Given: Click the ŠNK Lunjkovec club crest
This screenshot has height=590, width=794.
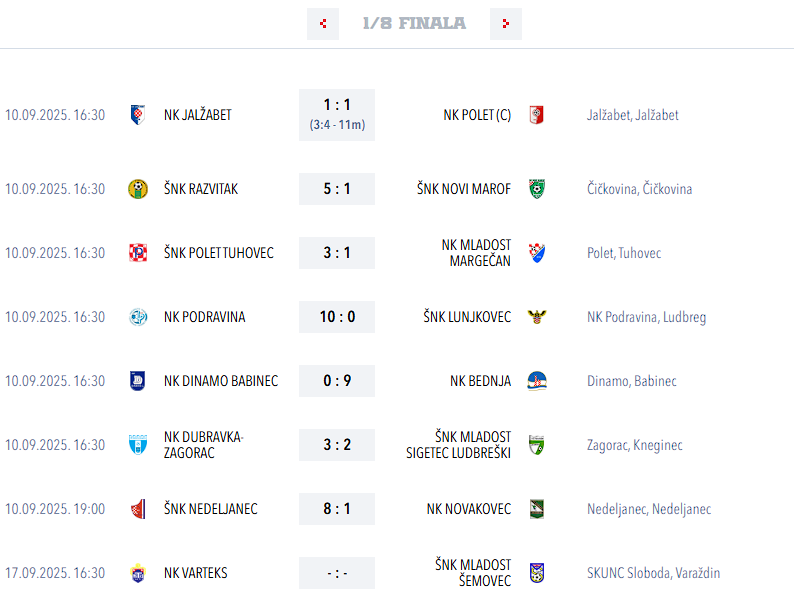Looking at the screenshot, I should click(x=537, y=317).
